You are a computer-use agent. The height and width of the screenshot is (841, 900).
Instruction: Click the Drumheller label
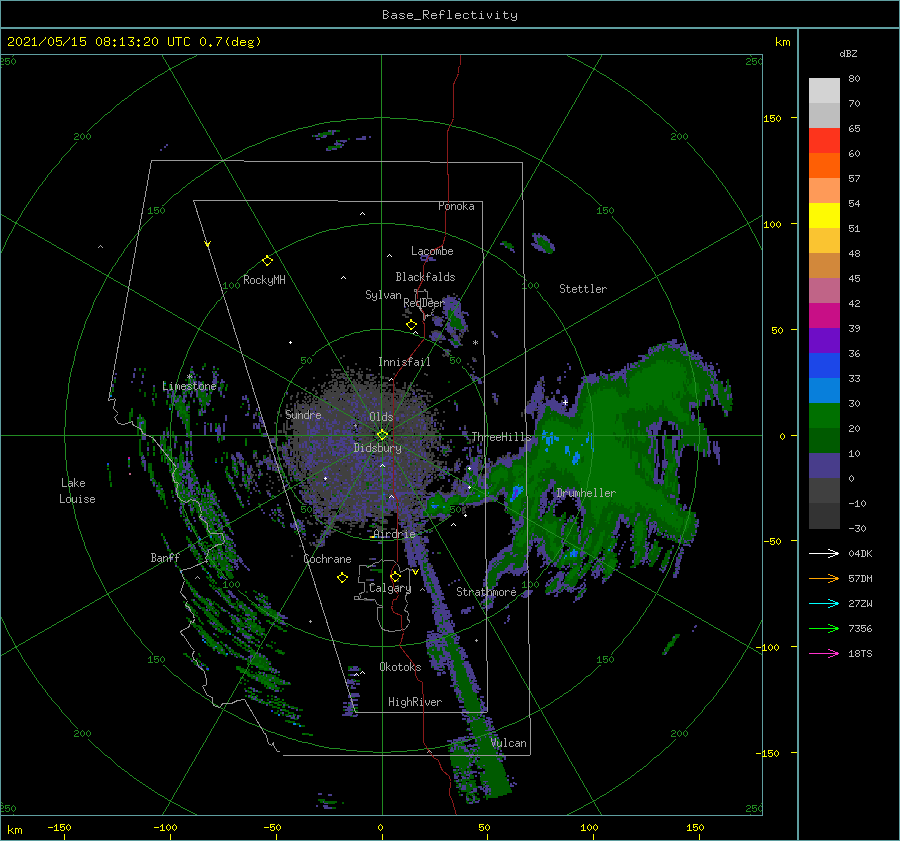[x=586, y=493]
